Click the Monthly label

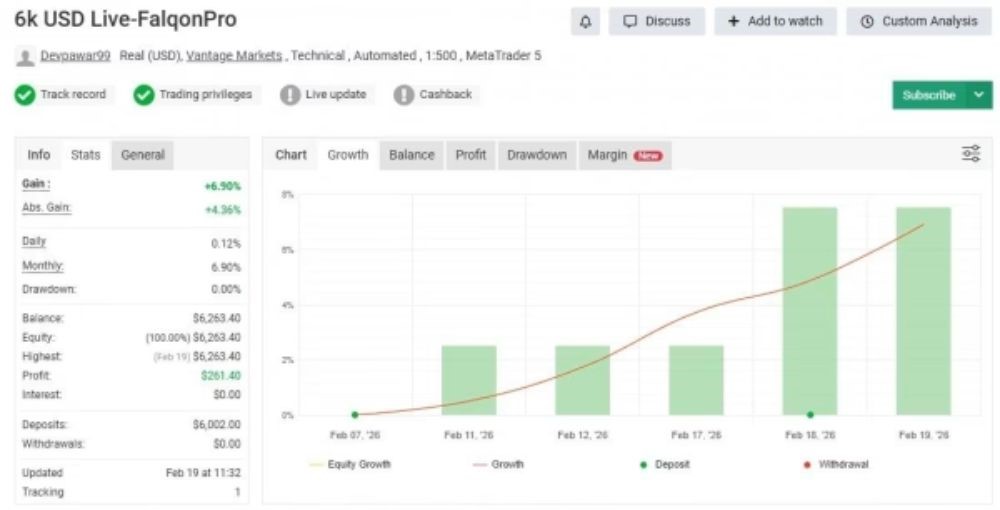click(x=43, y=265)
